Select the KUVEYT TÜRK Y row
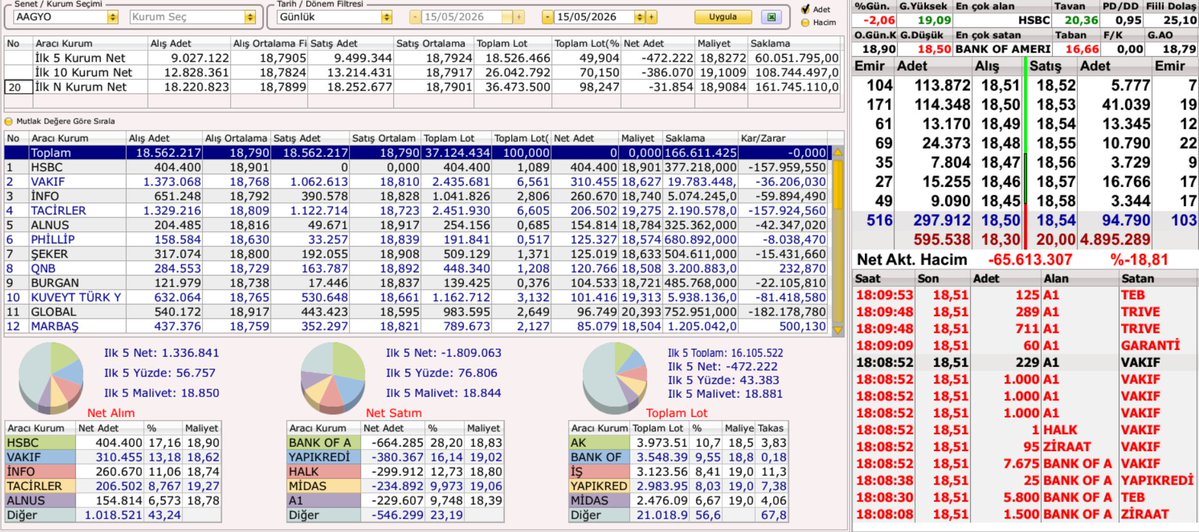 pos(417,297)
